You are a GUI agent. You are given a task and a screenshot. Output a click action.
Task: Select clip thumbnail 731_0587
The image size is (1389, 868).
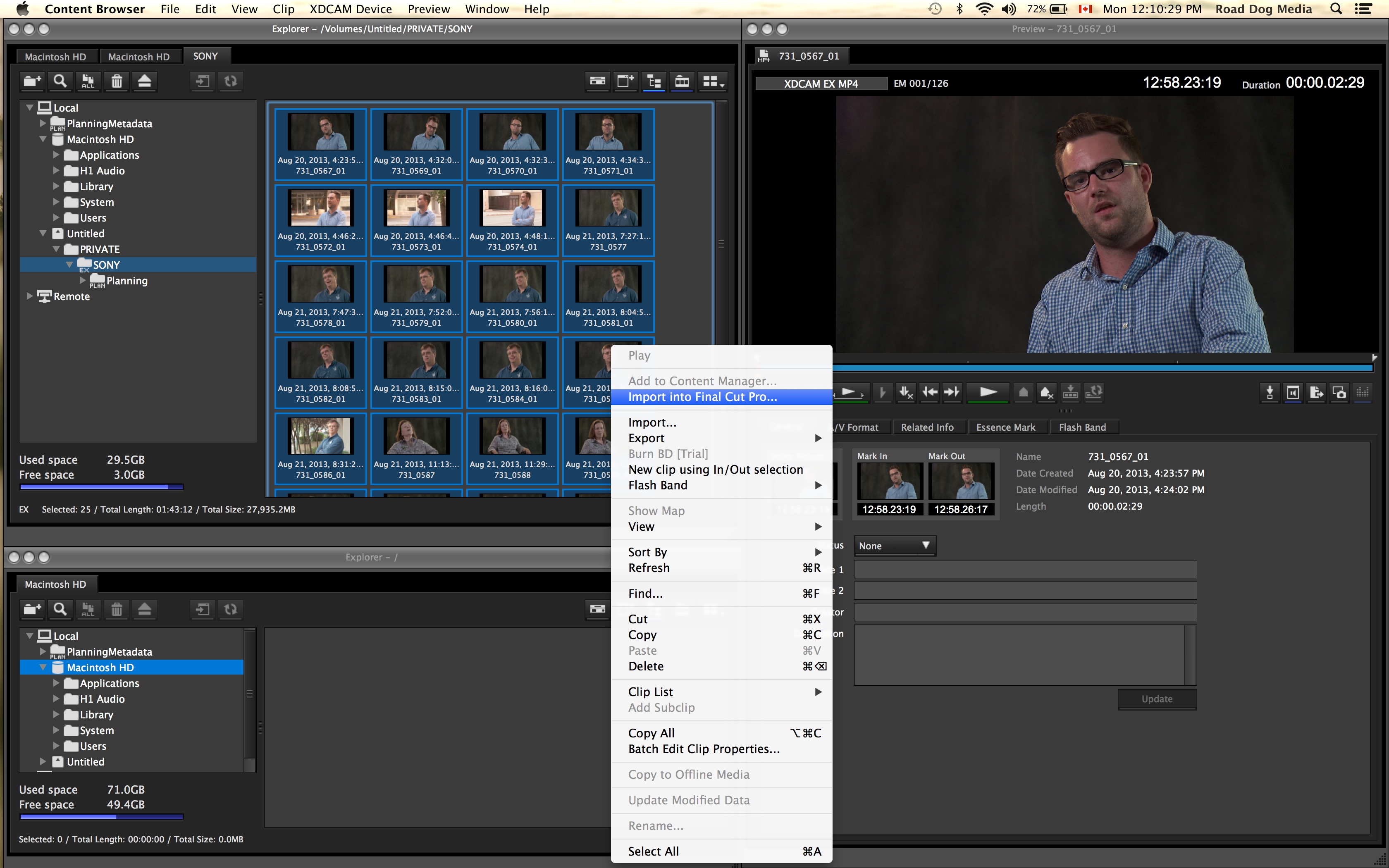[x=416, y=448]
